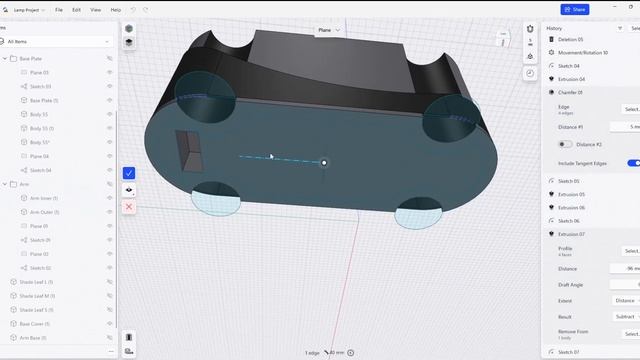Click the lowest icon at the viewport's bottom left
The height and width of the screenshot is (360, 640).
click(x=129, y=351)
